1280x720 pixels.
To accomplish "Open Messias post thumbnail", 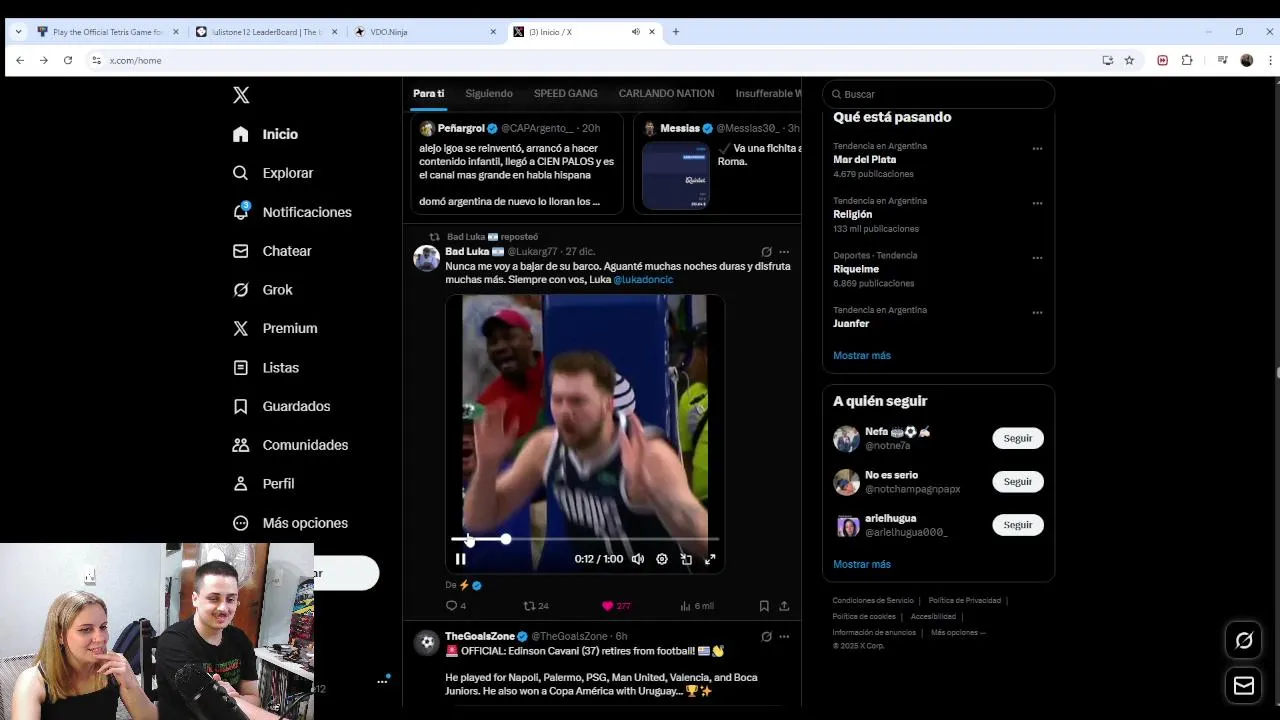I will [676, 176].
